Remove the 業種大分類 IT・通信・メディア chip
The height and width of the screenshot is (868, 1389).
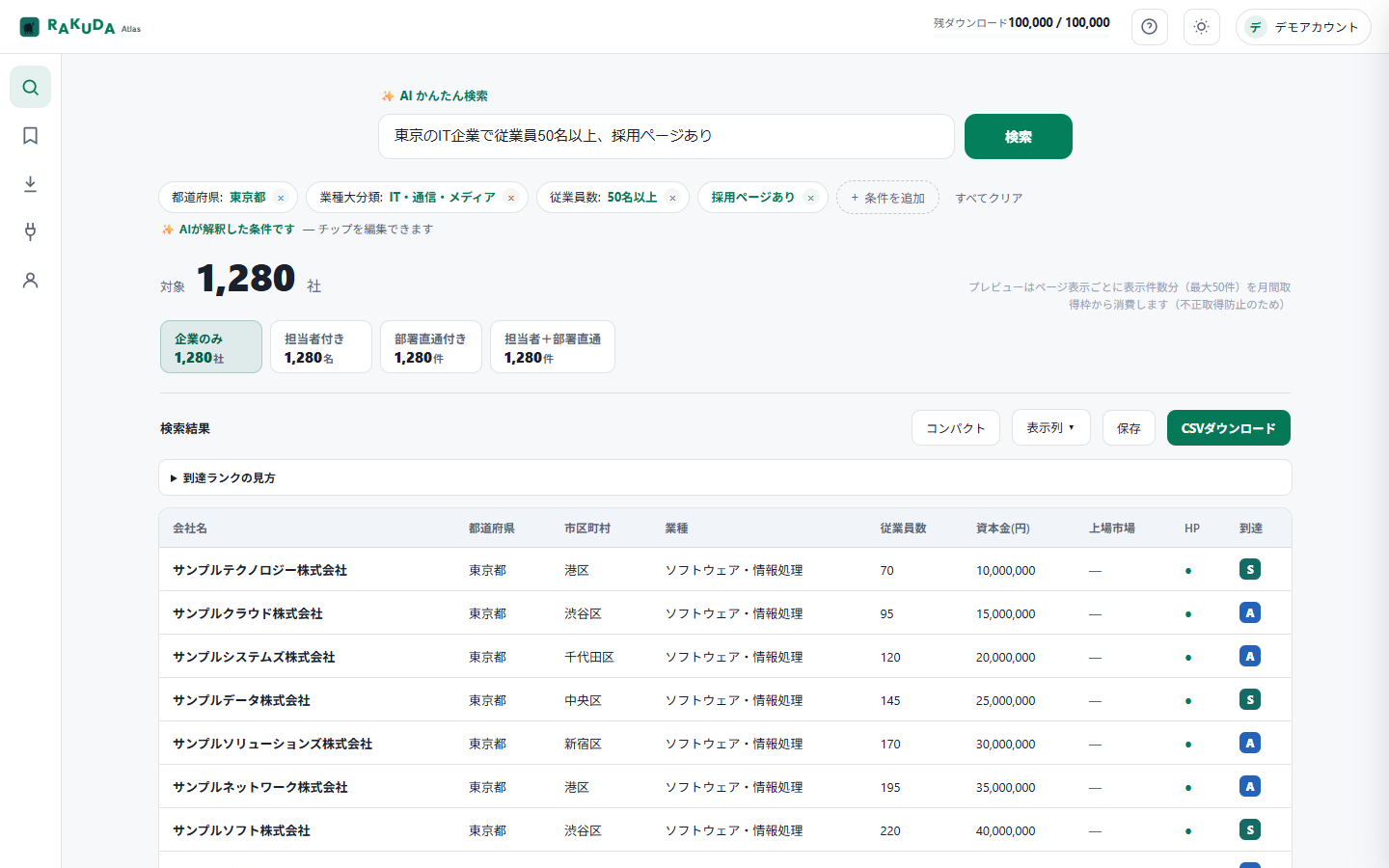click(x=511, y=198)
